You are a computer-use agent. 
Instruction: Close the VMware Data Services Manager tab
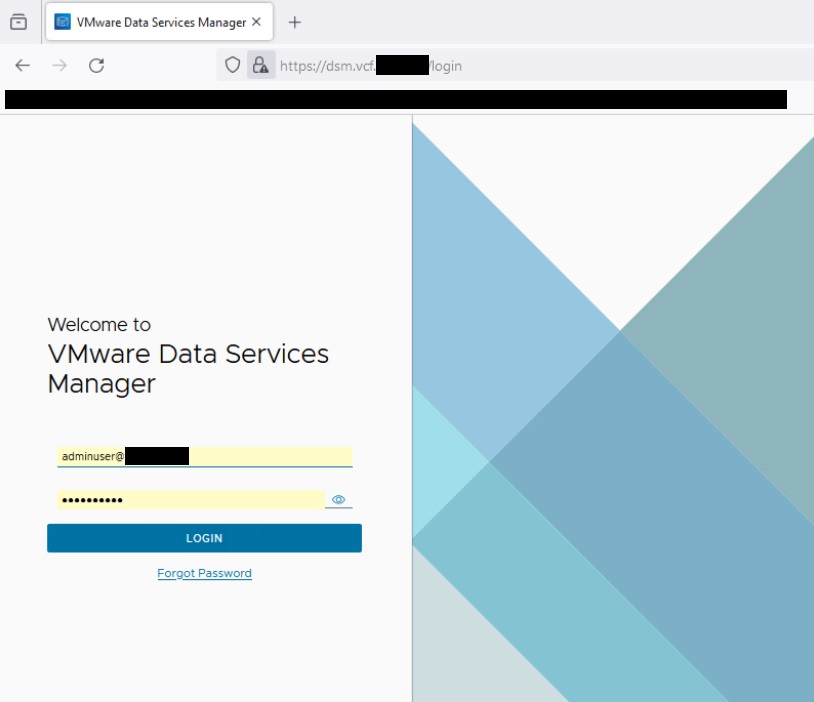[x=256, y=22]
